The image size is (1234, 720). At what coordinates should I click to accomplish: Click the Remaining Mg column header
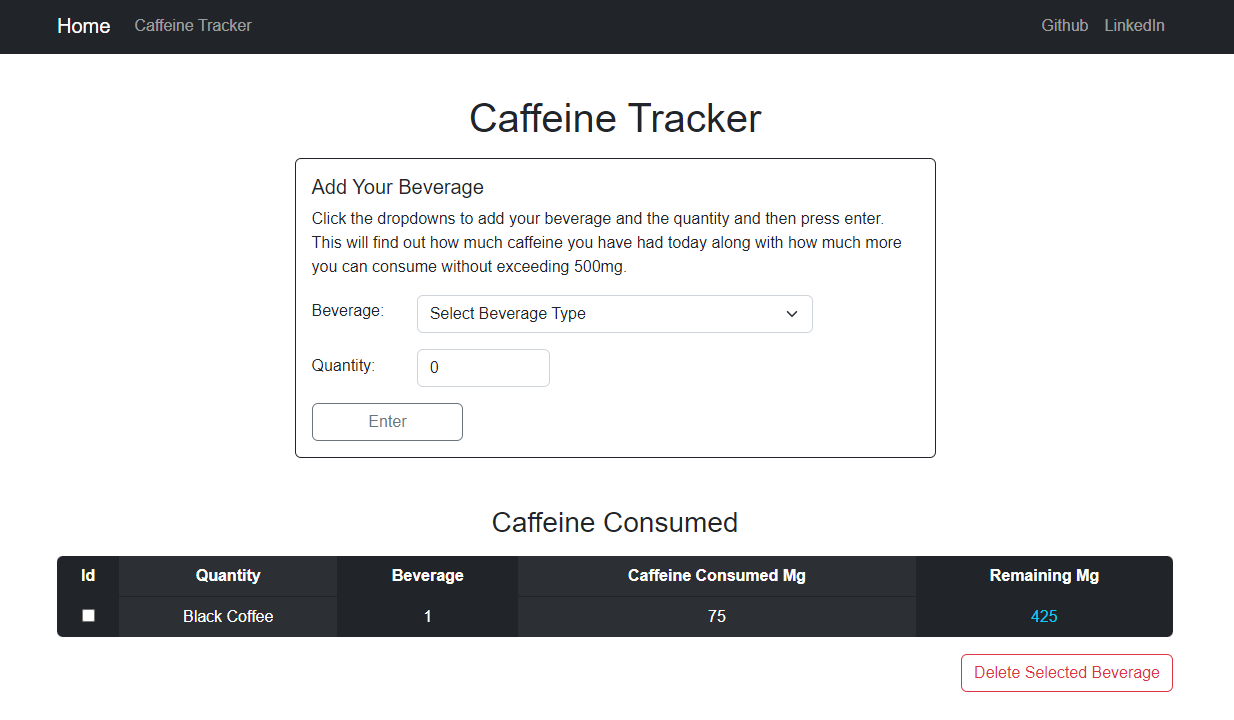click(x=1043, y=575)
